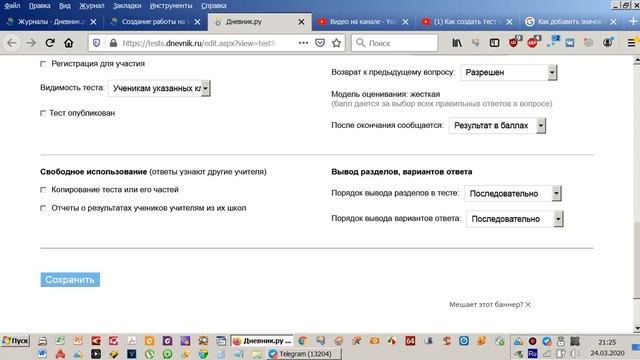640x360 pixels.
Task: Close the 'Журналы - Дневник' tab
Action: [x=93, y=22]
